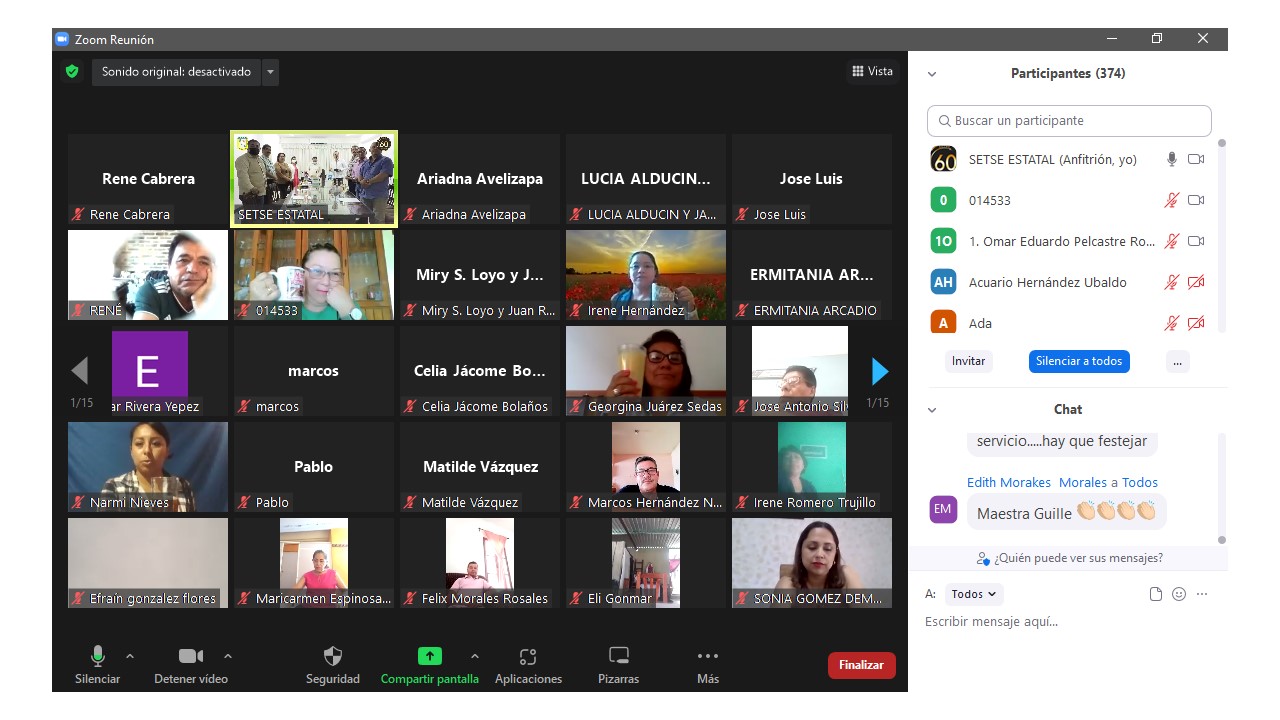Click camera icon for 014533
Screen dimensions: 1280x720
coord(1196,200)
